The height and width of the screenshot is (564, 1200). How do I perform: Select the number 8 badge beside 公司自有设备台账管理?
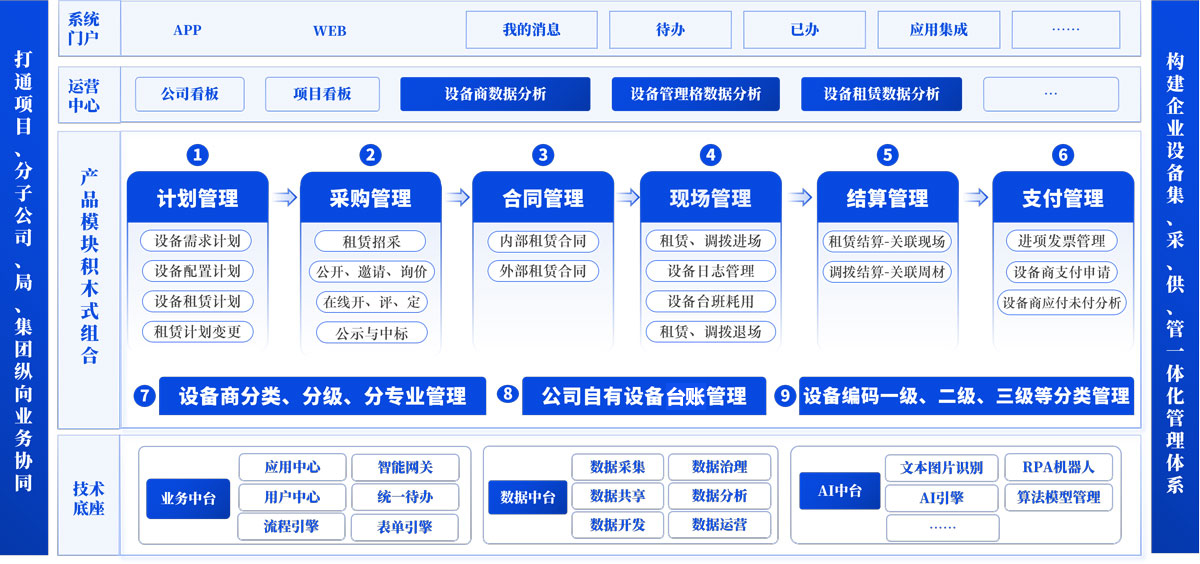pyautogui.click(x=508, y=395)
